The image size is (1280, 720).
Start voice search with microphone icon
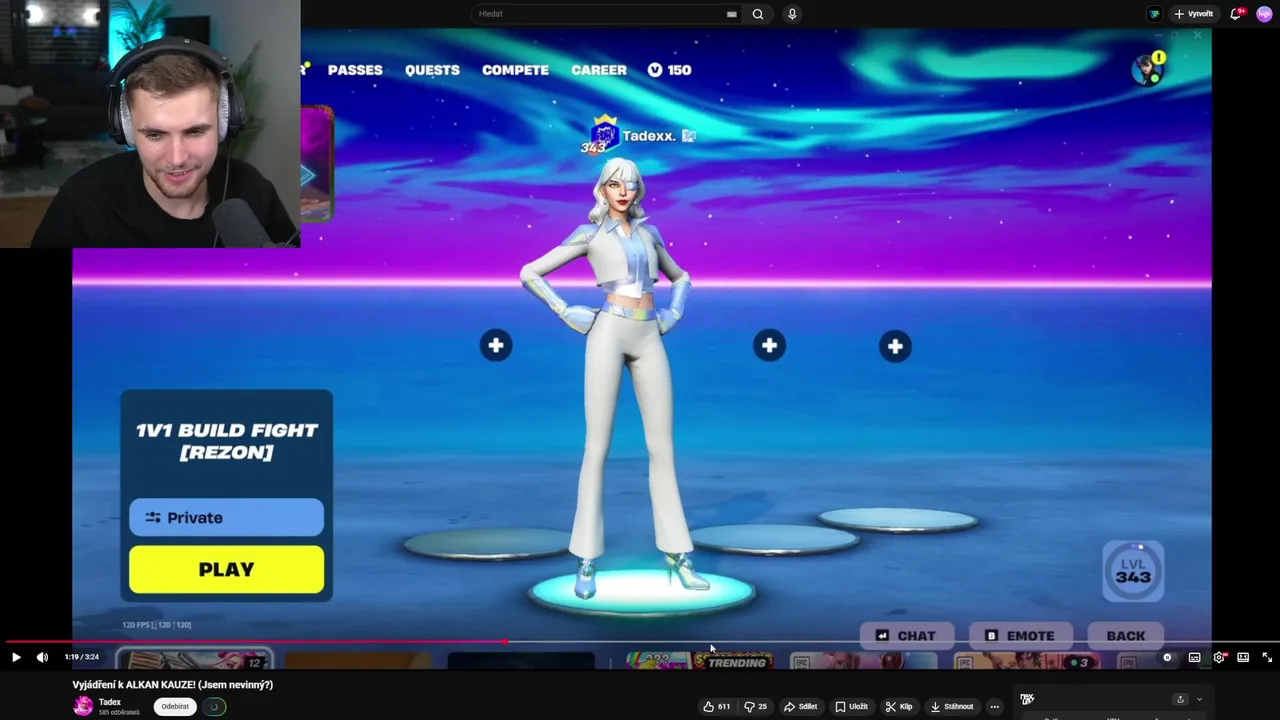[x=792, y=14]
